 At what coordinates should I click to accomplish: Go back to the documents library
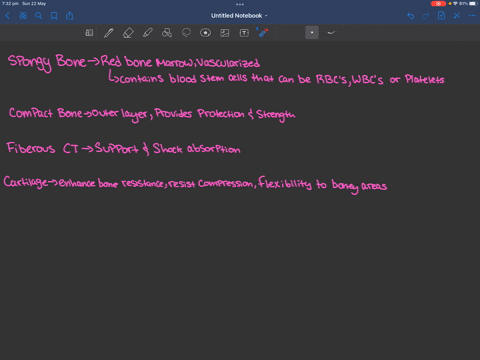pos(7,16)
